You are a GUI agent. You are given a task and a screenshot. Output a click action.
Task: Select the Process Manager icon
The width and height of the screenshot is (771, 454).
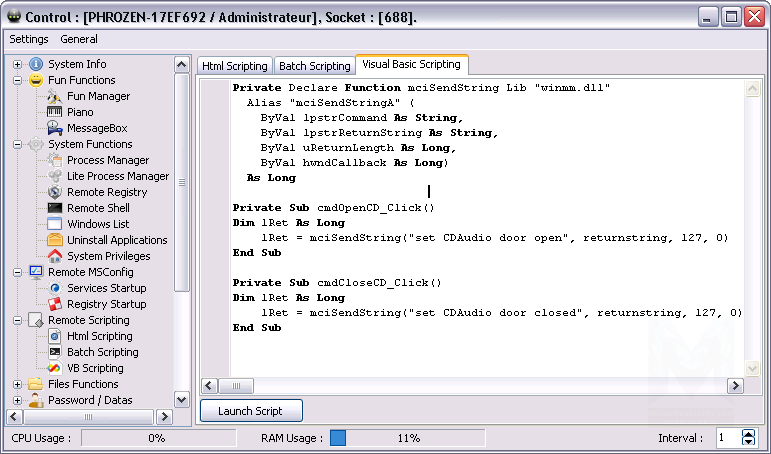click(x=55, y=160)
